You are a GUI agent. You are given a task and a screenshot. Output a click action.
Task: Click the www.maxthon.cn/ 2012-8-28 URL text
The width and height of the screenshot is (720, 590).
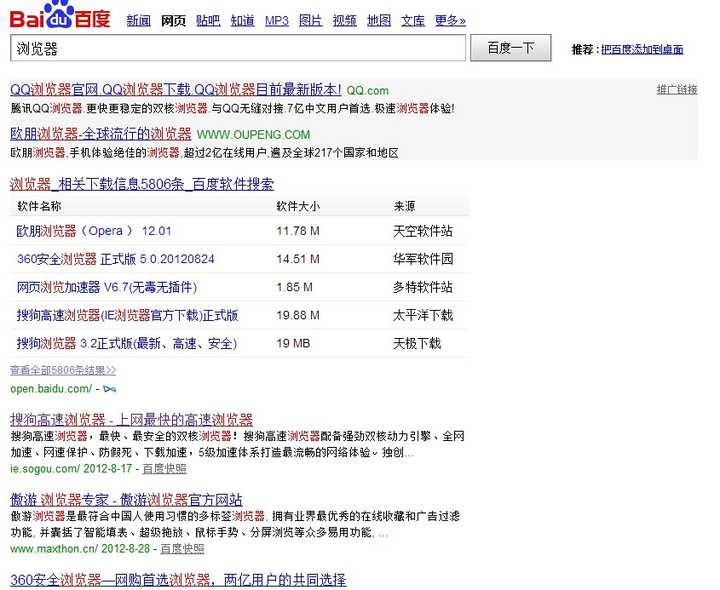click(80, 549)
